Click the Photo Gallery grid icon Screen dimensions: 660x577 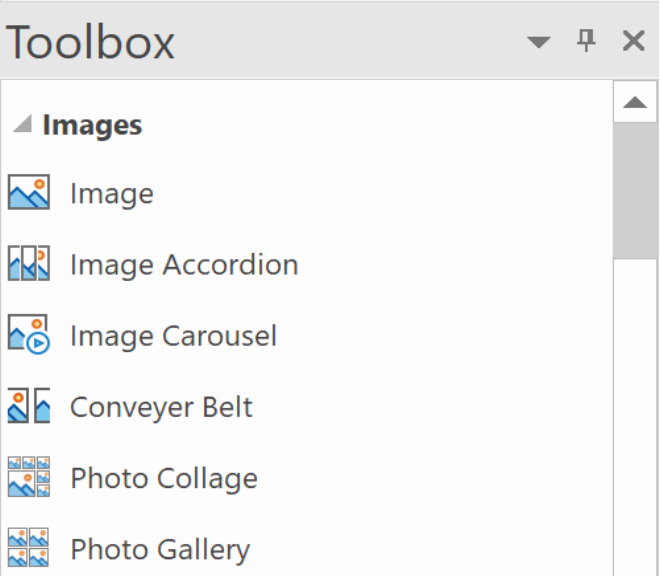tap(29, 547)
